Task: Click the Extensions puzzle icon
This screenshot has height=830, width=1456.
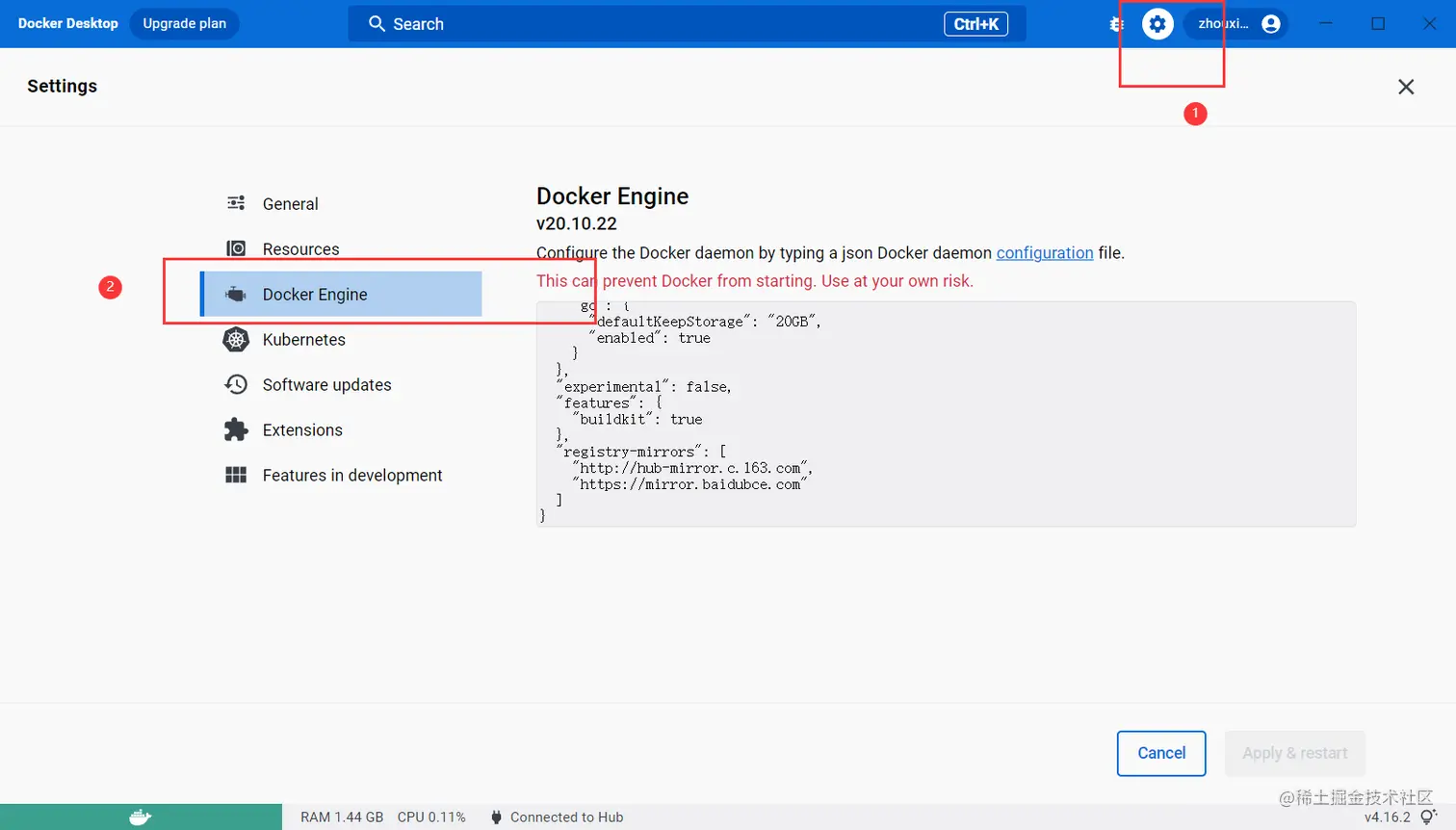Action: 236,429
